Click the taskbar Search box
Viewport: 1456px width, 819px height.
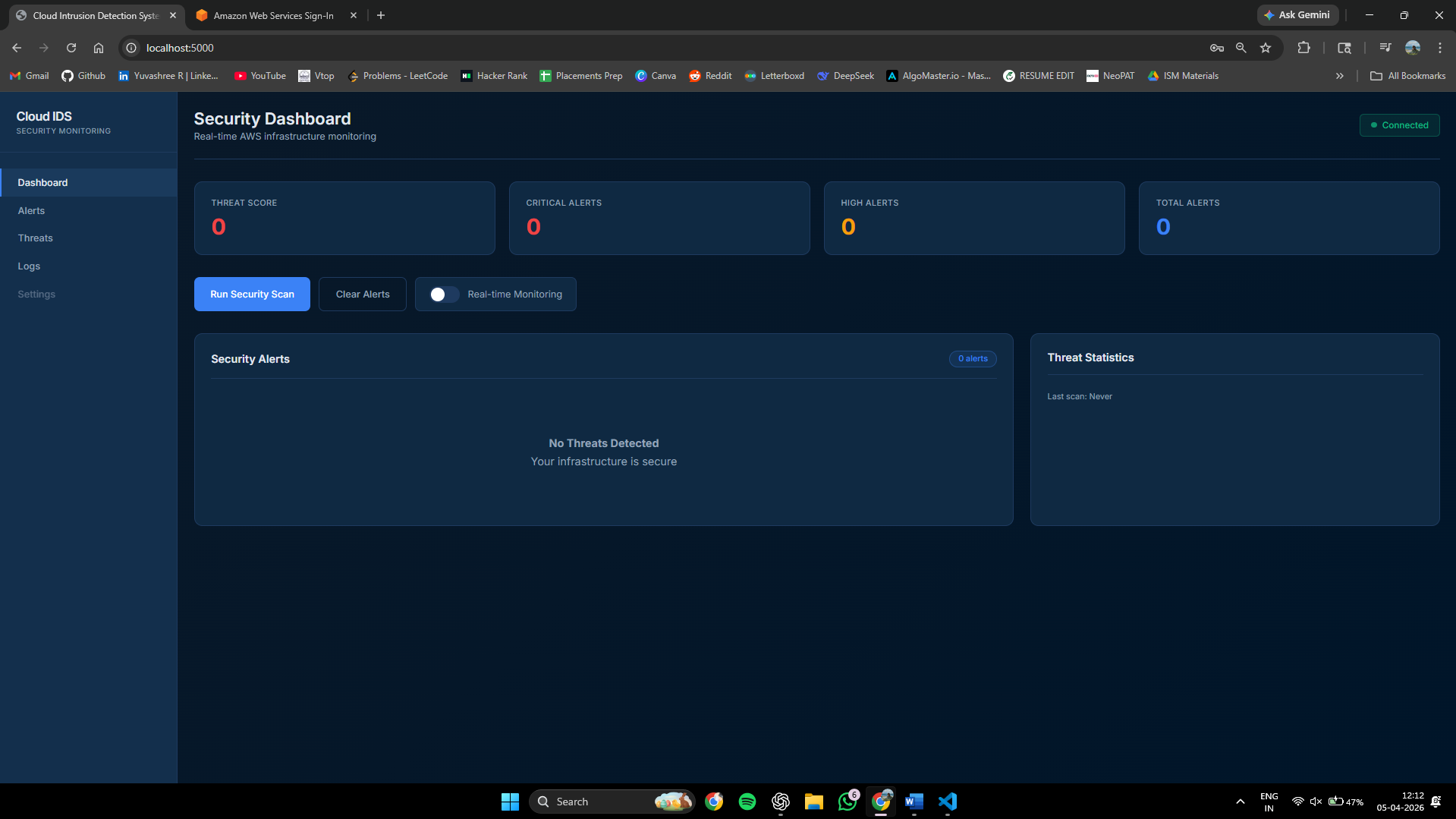[x=612, y=802]
